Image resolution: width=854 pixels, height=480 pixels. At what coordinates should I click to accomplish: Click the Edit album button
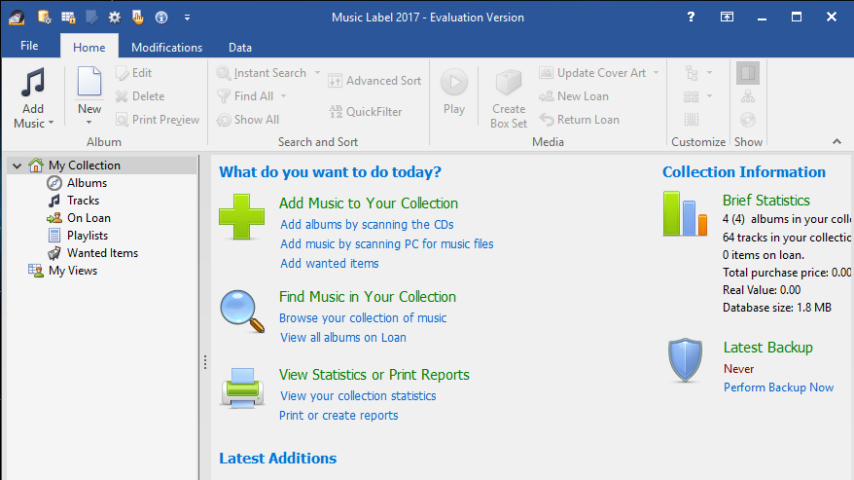[x=134, y=73]
